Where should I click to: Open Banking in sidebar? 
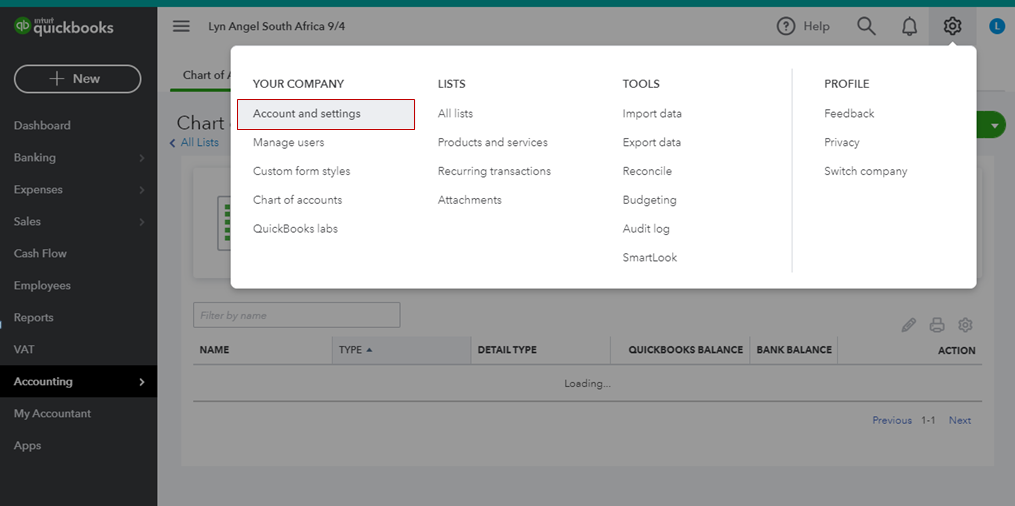(x=35, y=158)
